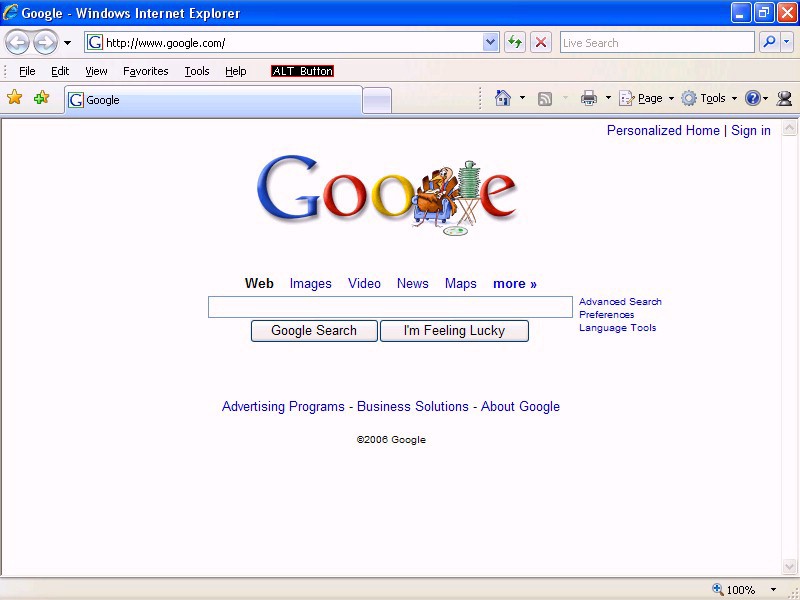
Task: Minimize the Internet Explorer window
Action: tap(740, 13)
